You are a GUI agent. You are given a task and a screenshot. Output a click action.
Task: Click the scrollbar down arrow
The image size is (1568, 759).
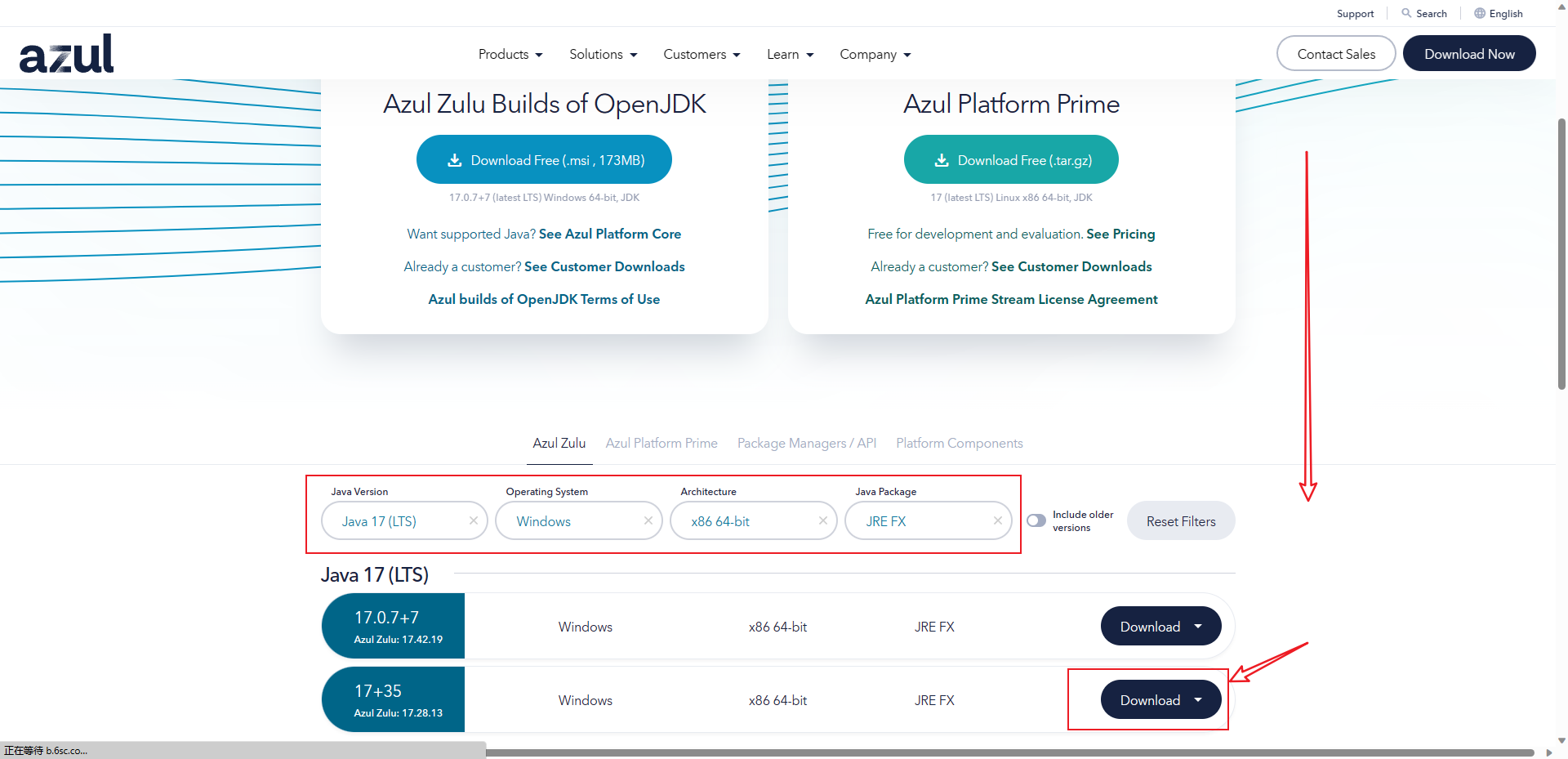[x=1561, y=740]
